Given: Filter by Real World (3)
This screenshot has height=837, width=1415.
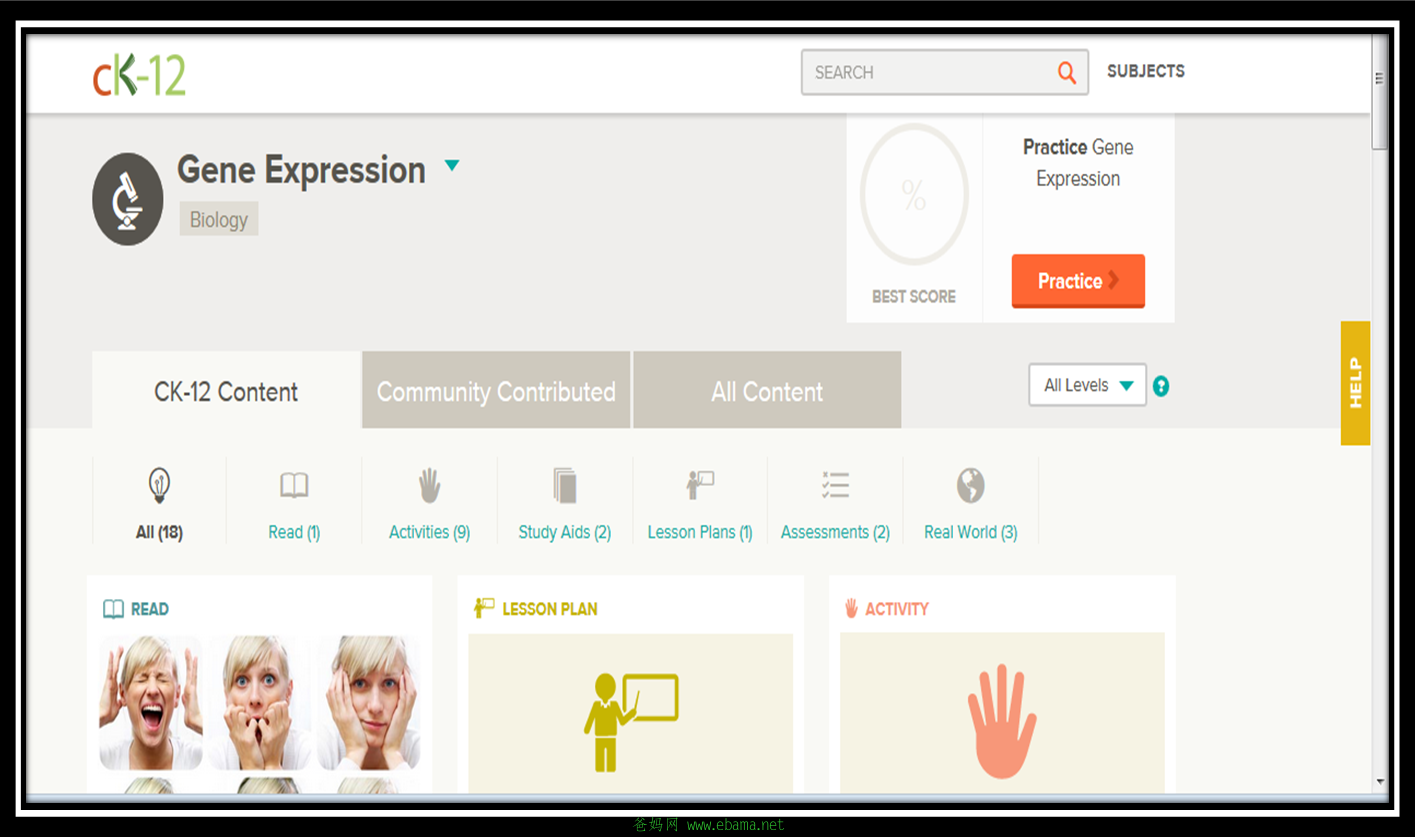Looking at the screenshot, I should 970,533.
